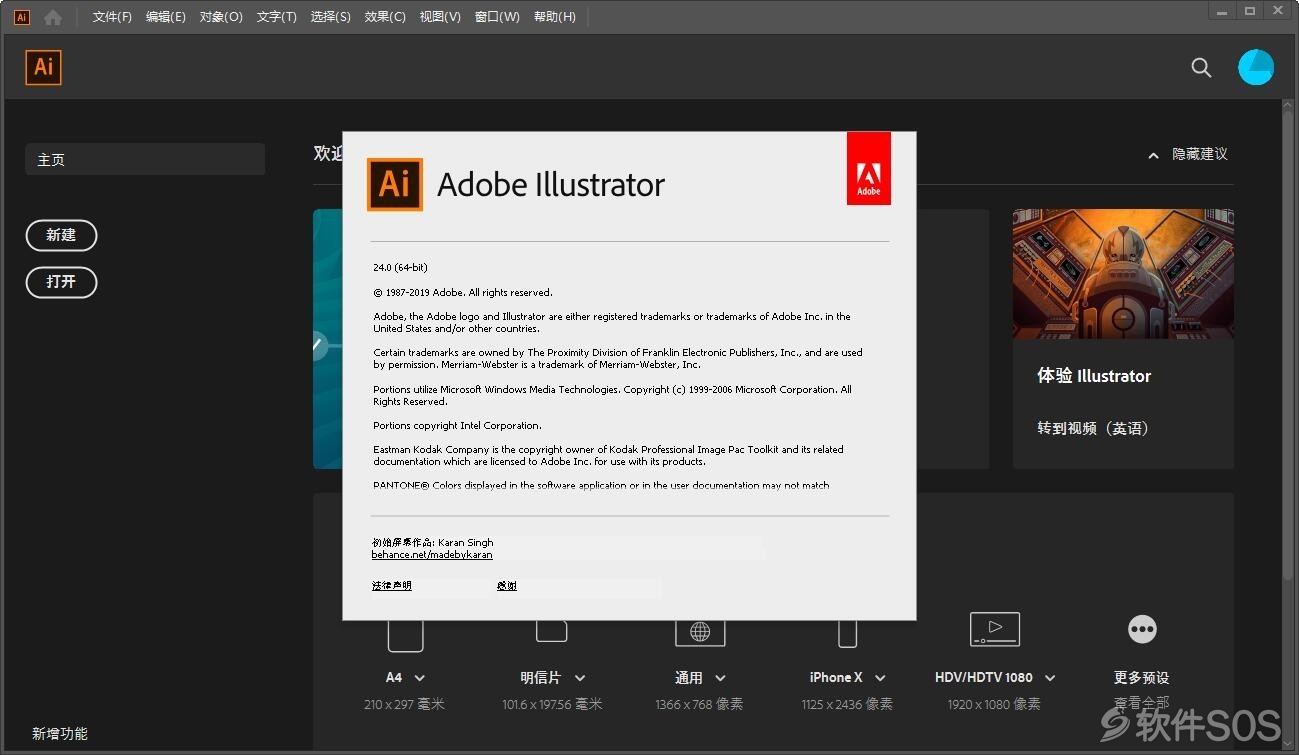Open 对象(O) menu

(x=221, y=17)
